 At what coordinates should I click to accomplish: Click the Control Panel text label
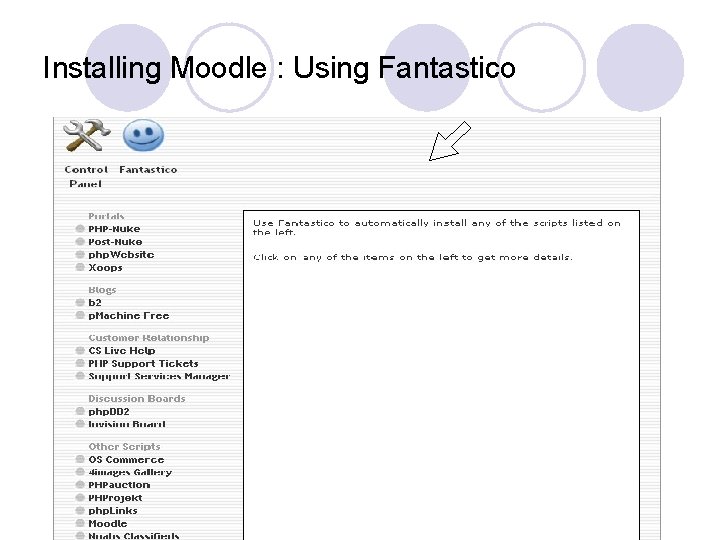pos(86,176)
